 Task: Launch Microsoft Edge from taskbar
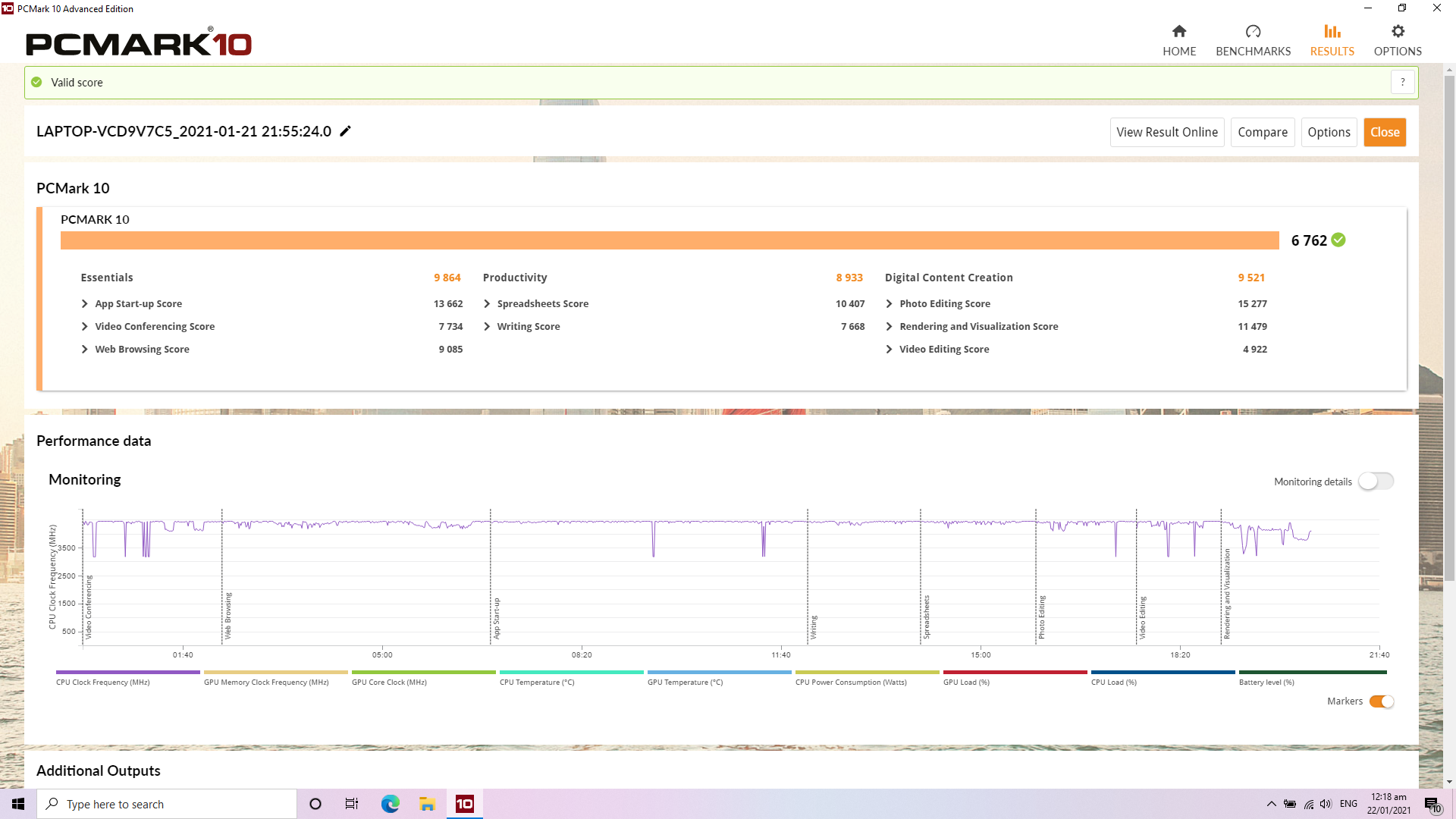390,804
